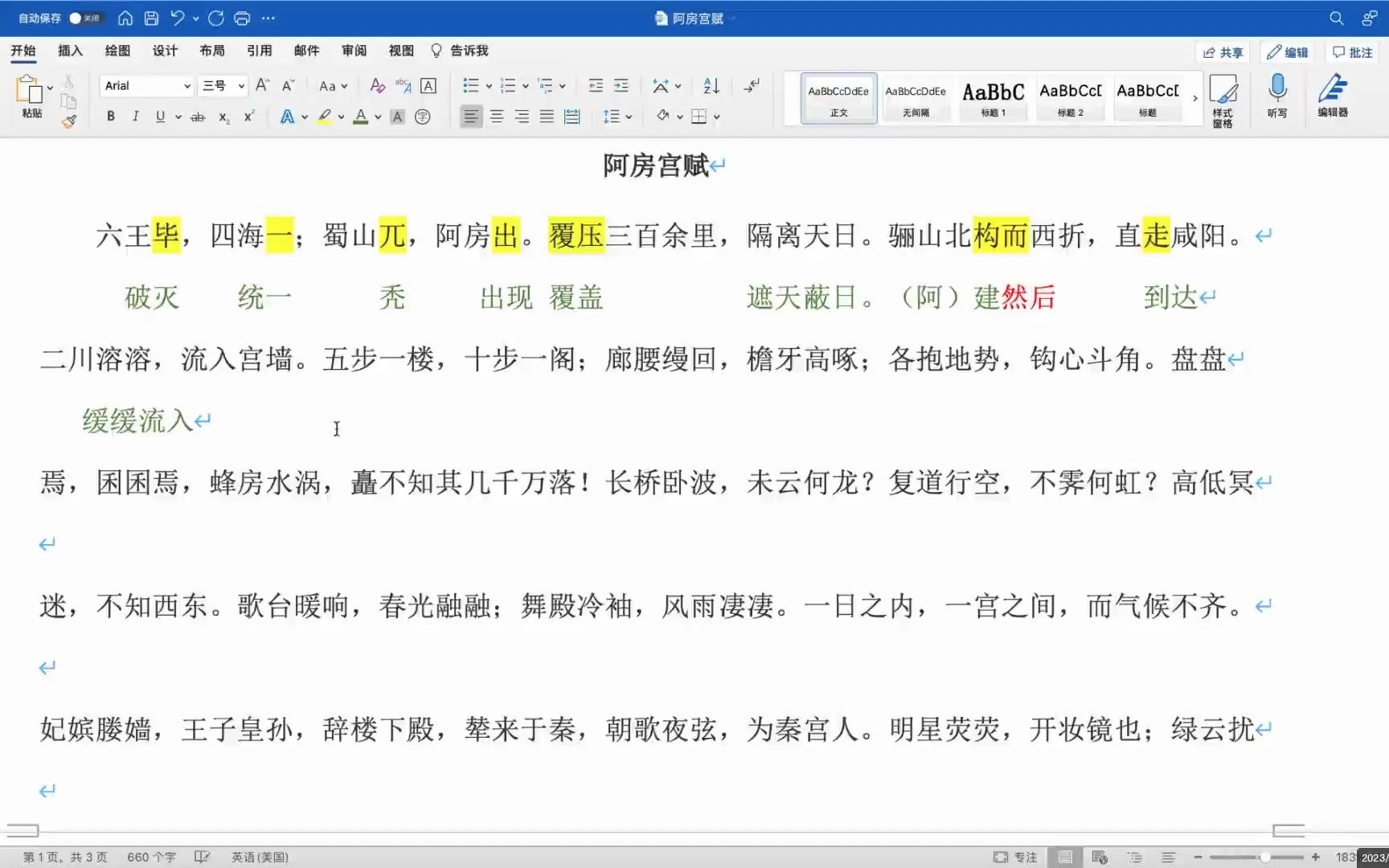
Task: Open the 编辑器 editor button
Action: (x=1333, y=96)
